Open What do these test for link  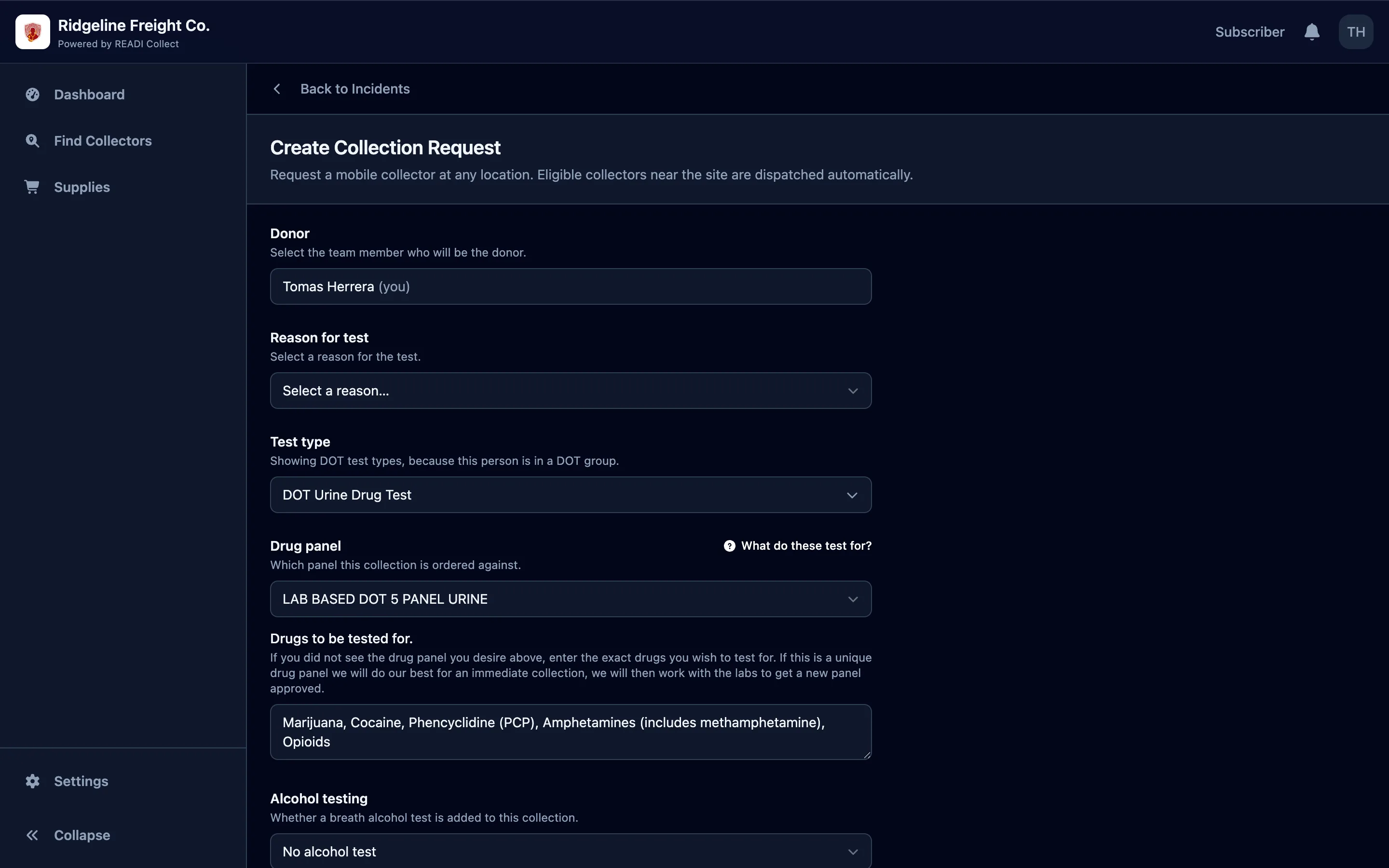click(806, 546)
